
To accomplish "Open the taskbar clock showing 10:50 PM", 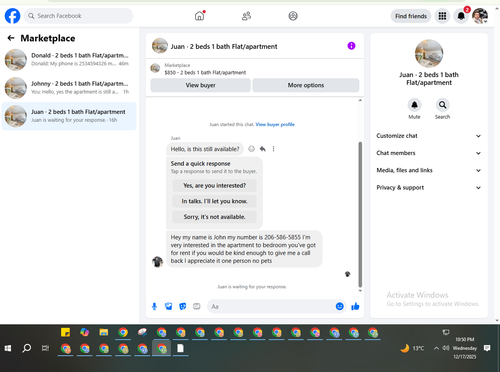I will pyautogui.click(x=465, y=348).
